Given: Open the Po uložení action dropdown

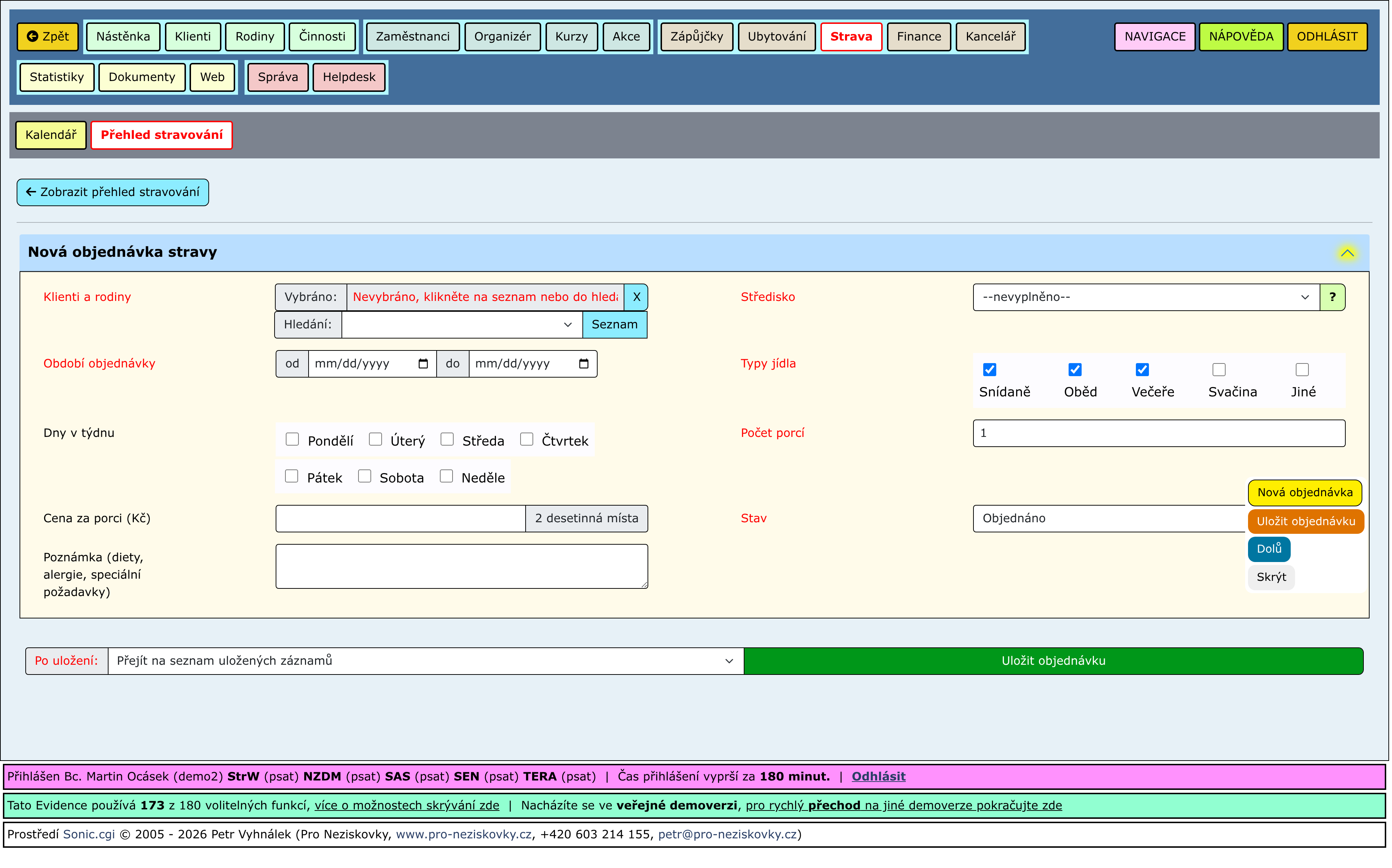Looking at the screenshot, I should click(426, 662).
